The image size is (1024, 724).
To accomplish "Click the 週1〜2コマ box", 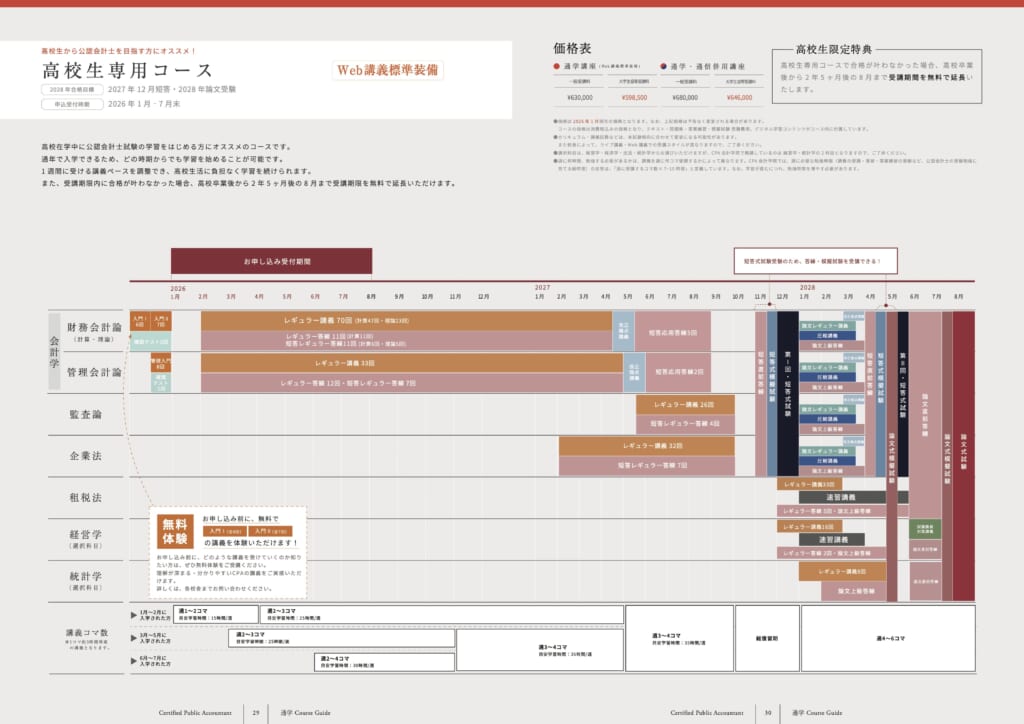I will click(x=217, y=614).
